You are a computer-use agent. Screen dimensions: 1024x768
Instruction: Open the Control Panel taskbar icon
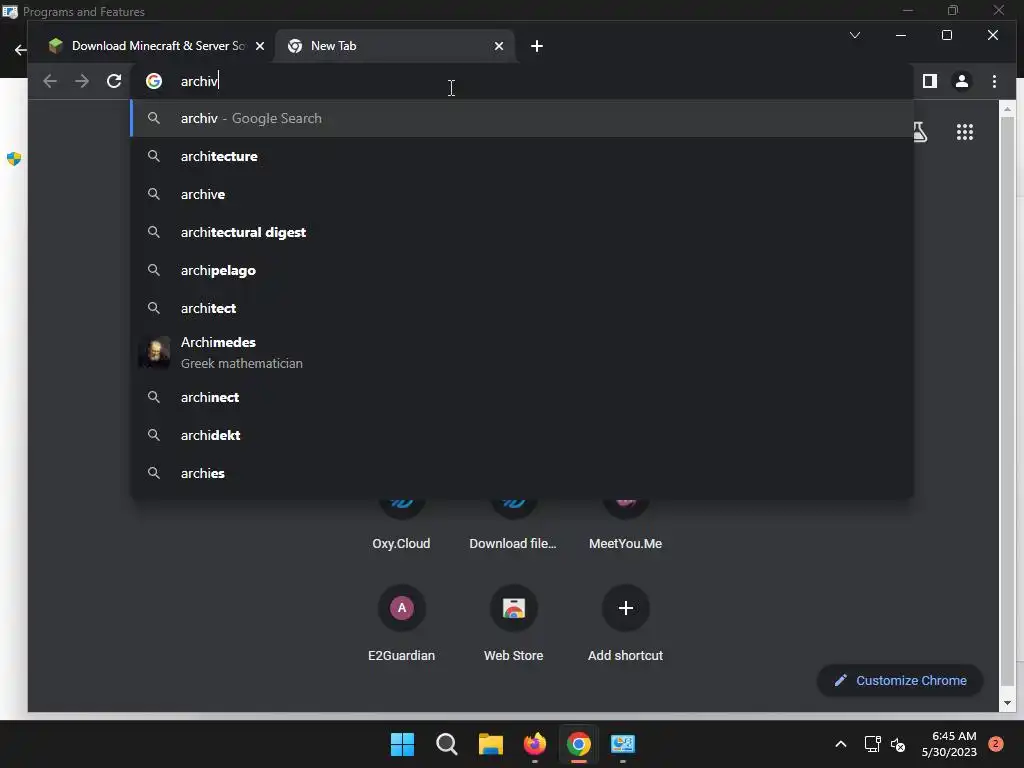[623, 744]
